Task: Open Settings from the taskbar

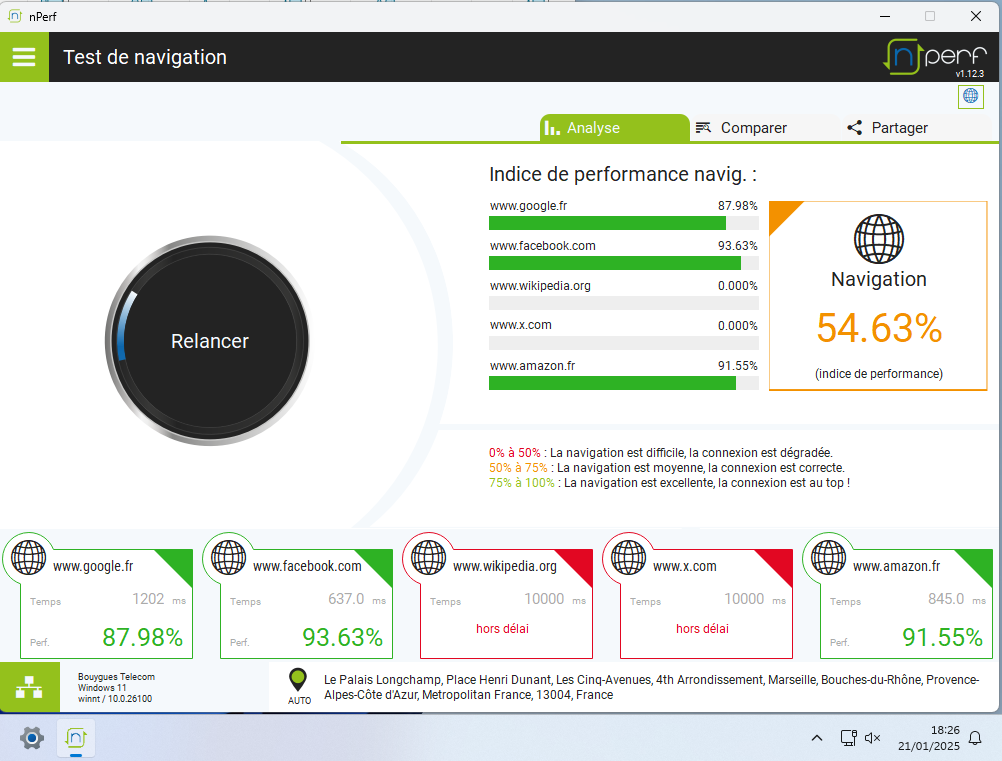Action: 32,738
